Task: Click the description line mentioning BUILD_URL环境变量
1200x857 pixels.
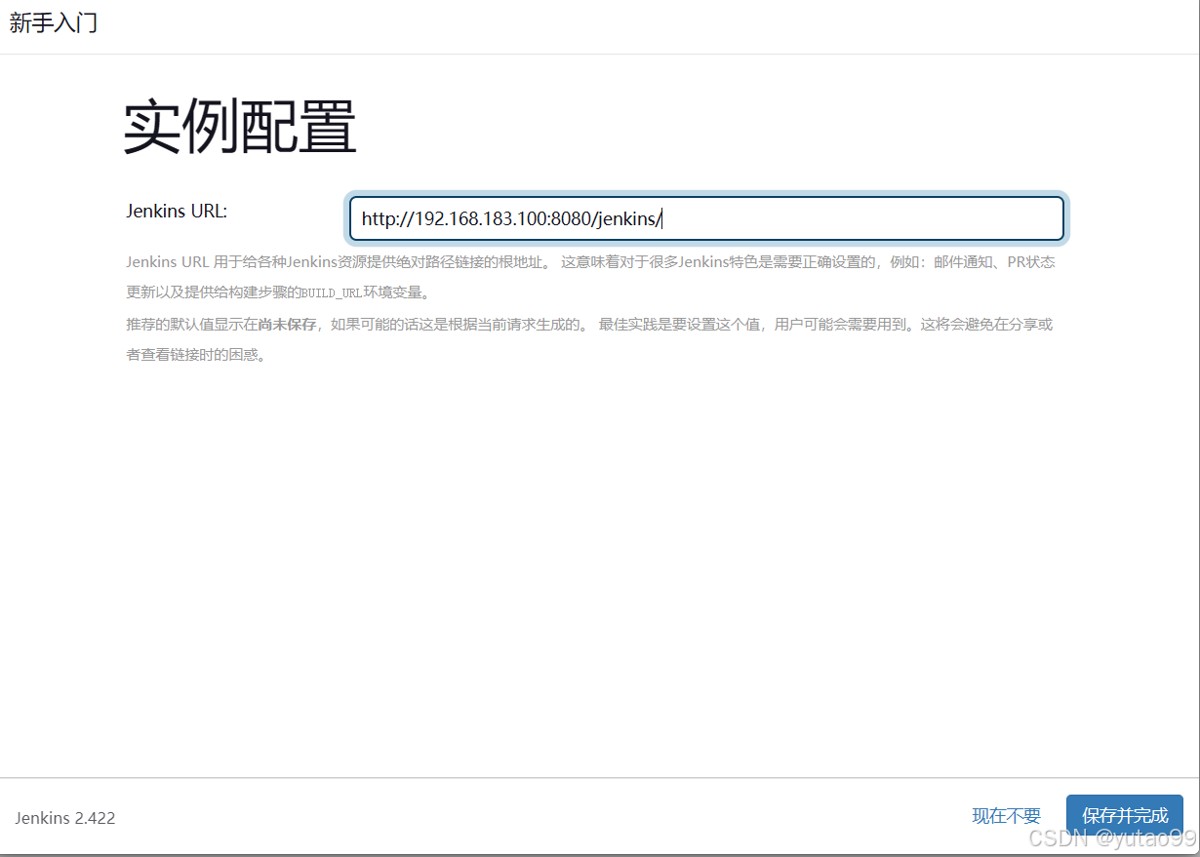Action: pyautogui.click(x=278, y=293)
